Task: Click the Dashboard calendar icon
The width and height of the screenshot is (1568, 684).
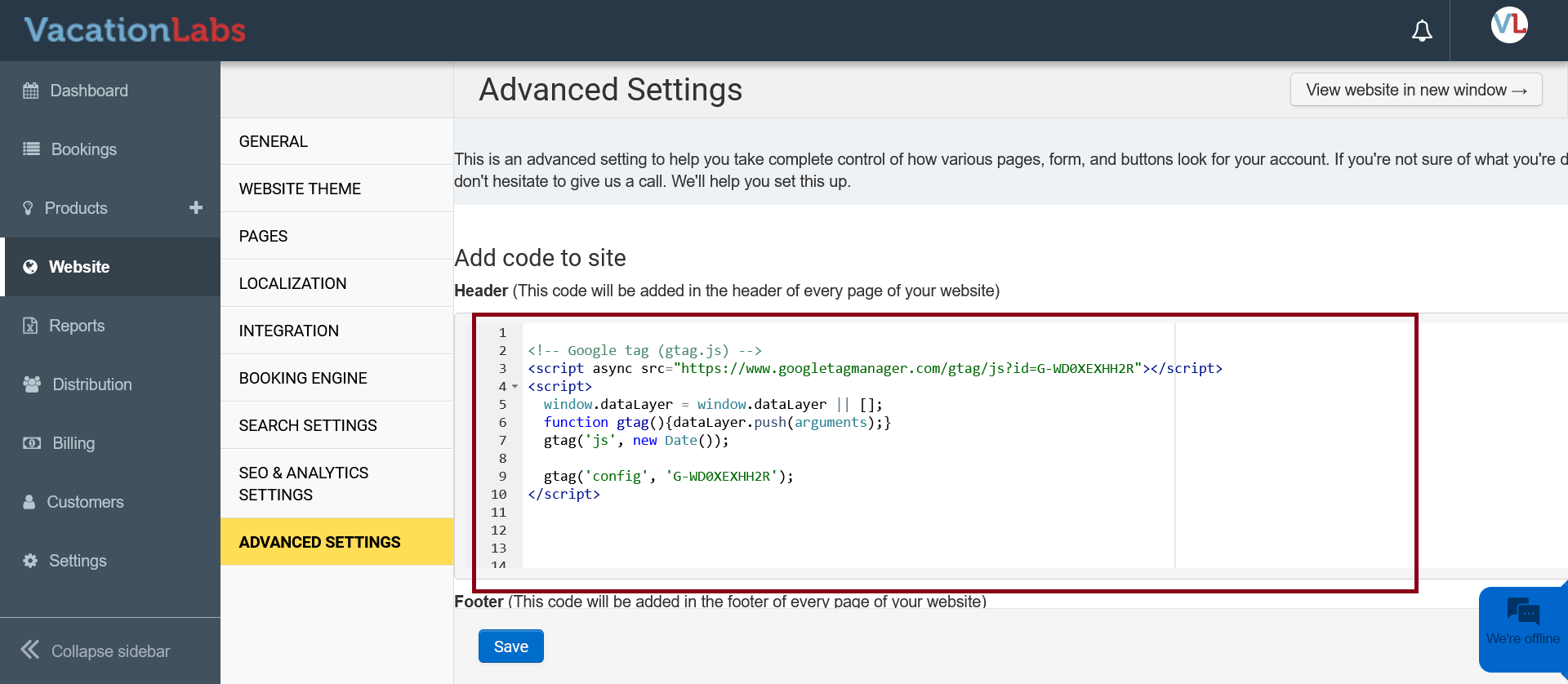Action: click(31, 91)
